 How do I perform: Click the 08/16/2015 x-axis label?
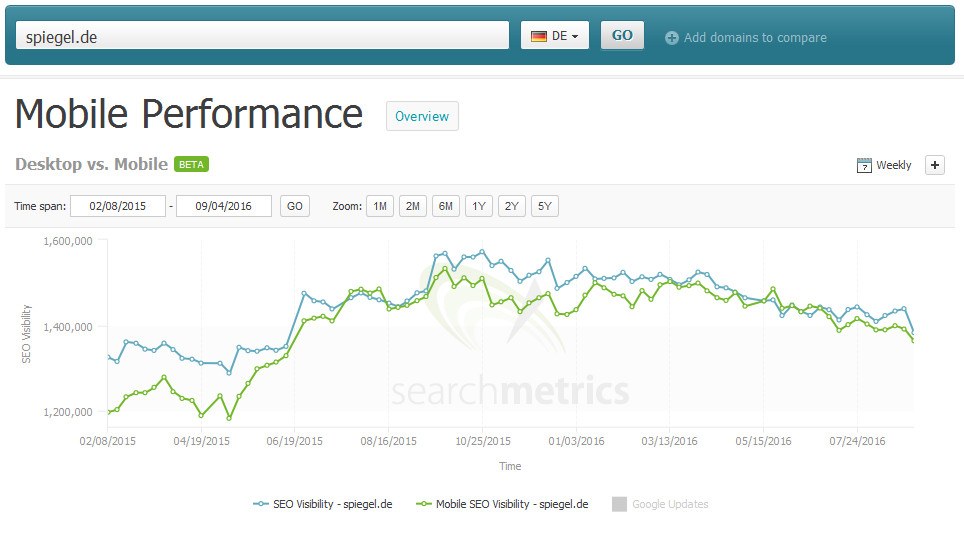pyautogui.click(x=389, y=441)
